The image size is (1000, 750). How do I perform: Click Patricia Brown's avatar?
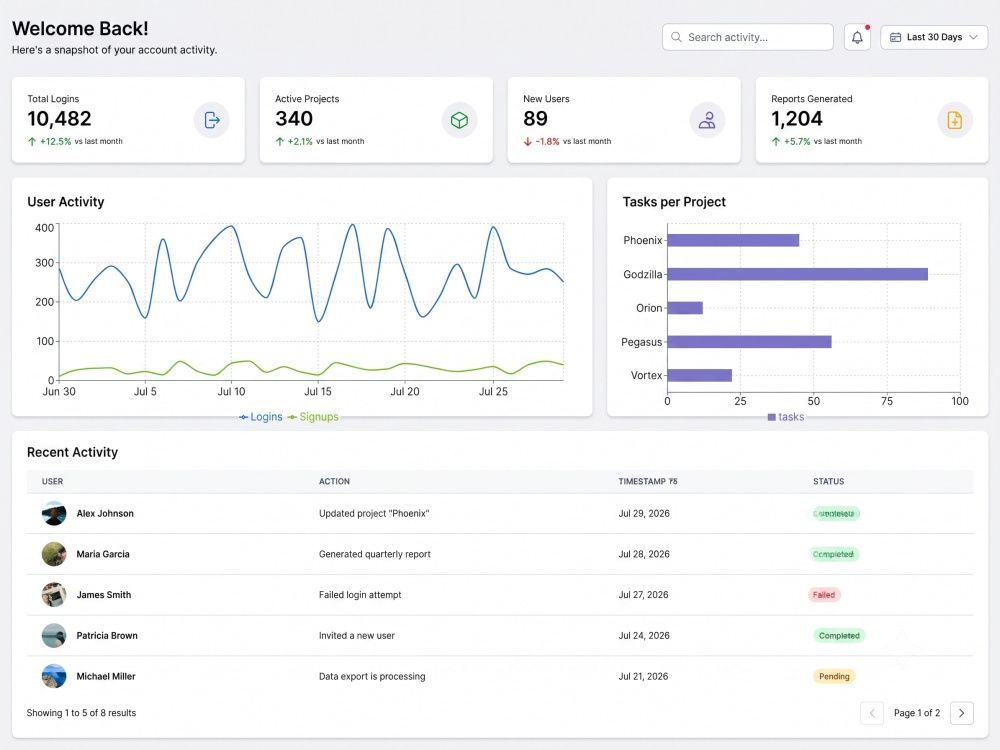click(x=54, y=636)
